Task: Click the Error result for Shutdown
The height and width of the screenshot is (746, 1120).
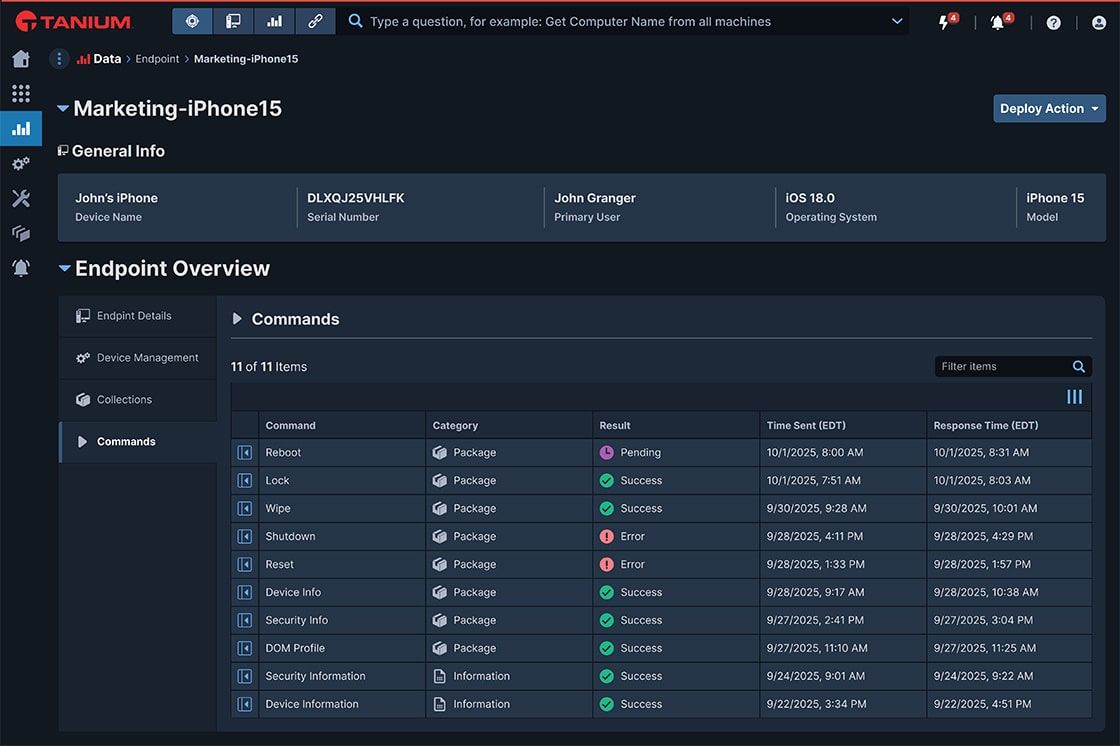Action: click(621, 536)
